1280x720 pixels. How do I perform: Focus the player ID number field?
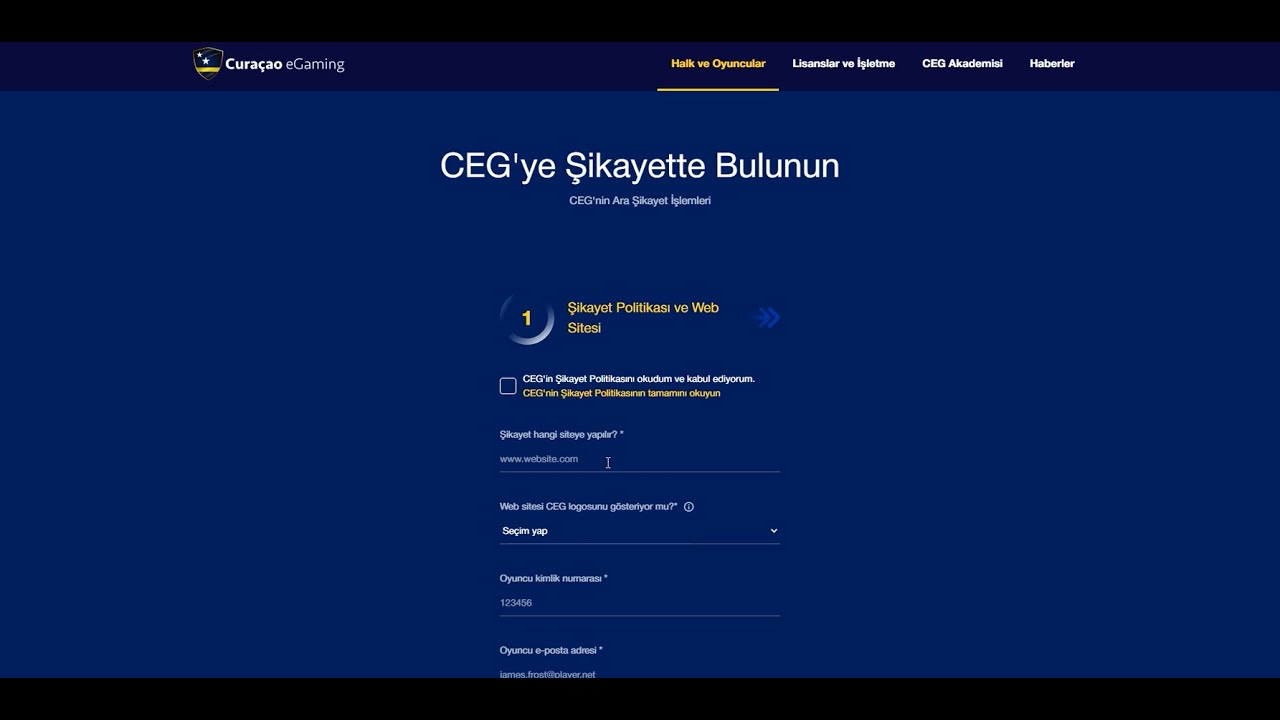click(x=640, y=603)
